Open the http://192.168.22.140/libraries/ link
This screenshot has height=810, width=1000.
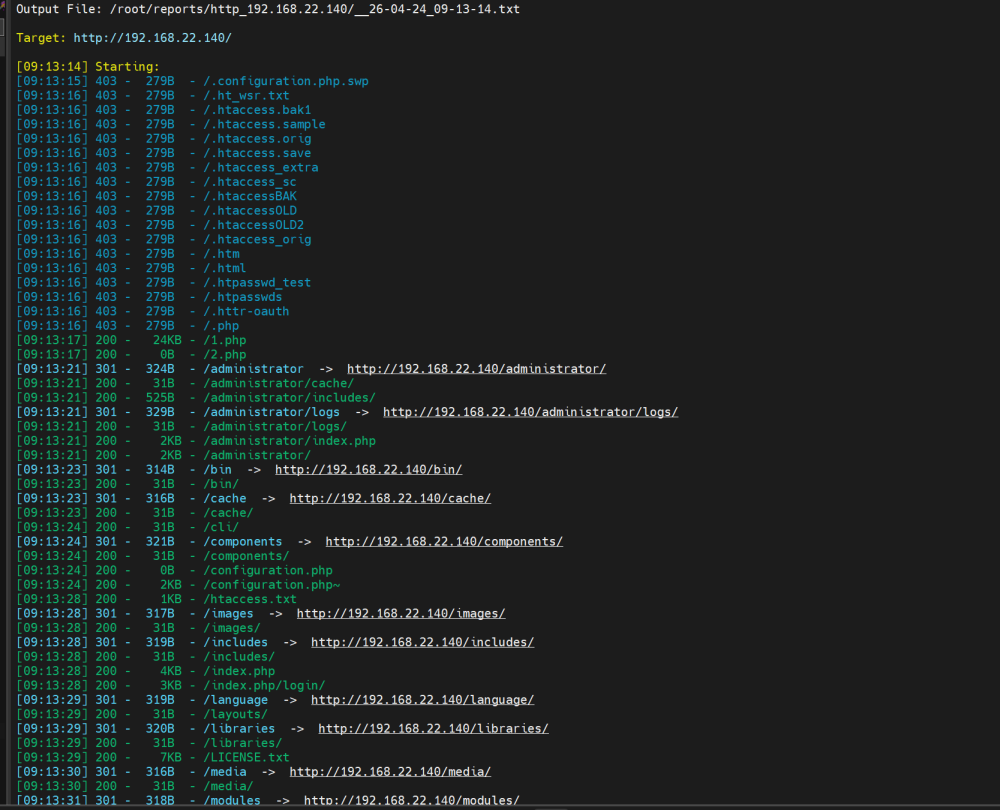pyautogui.click(x=433, y=728)
